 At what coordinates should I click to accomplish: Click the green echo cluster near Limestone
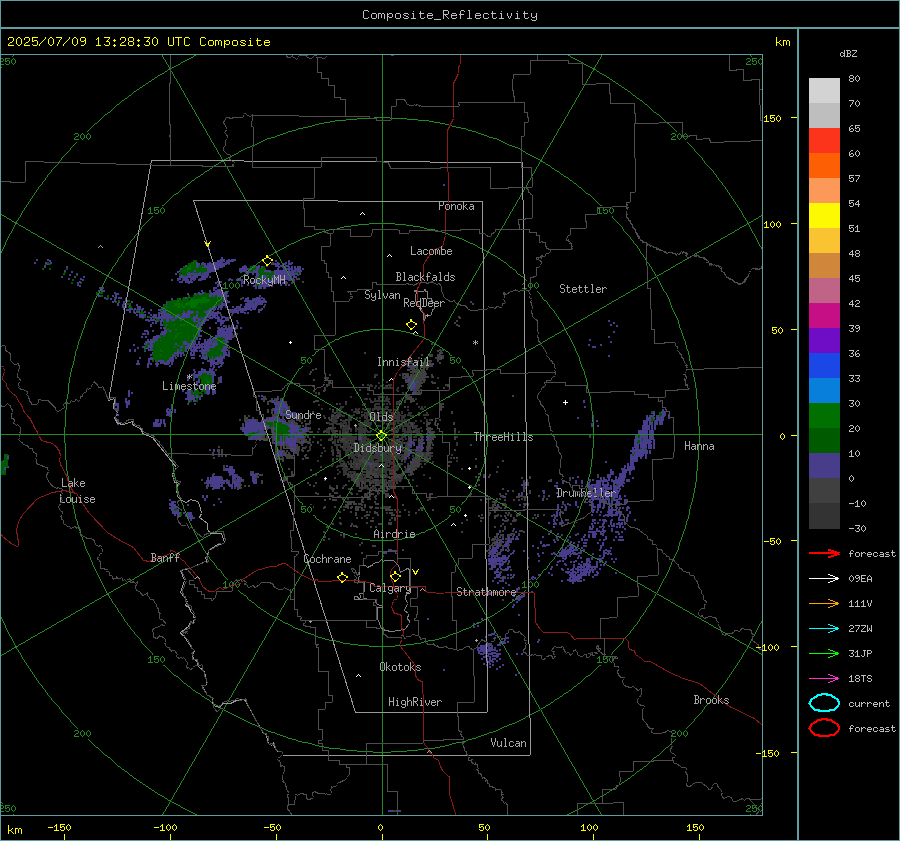pos(205,379)
